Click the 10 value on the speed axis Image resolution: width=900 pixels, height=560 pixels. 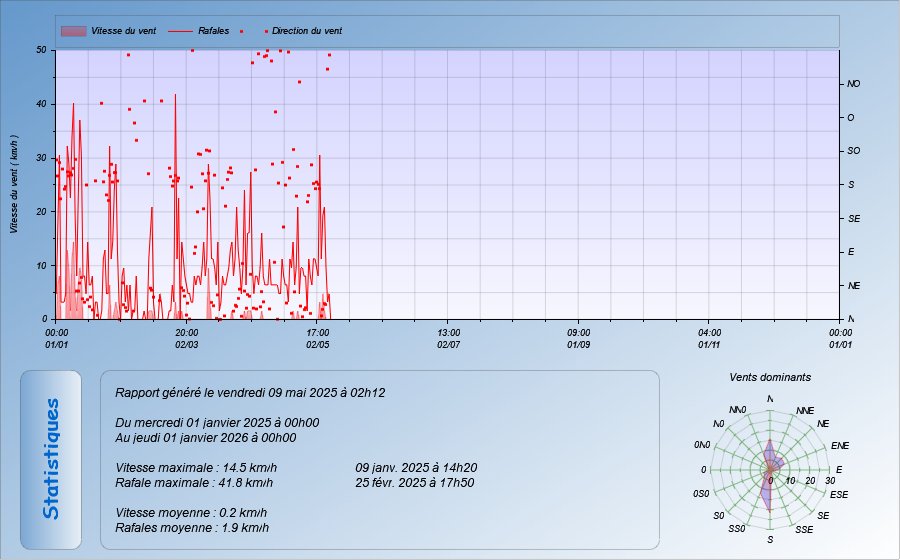tap(41, 265)
